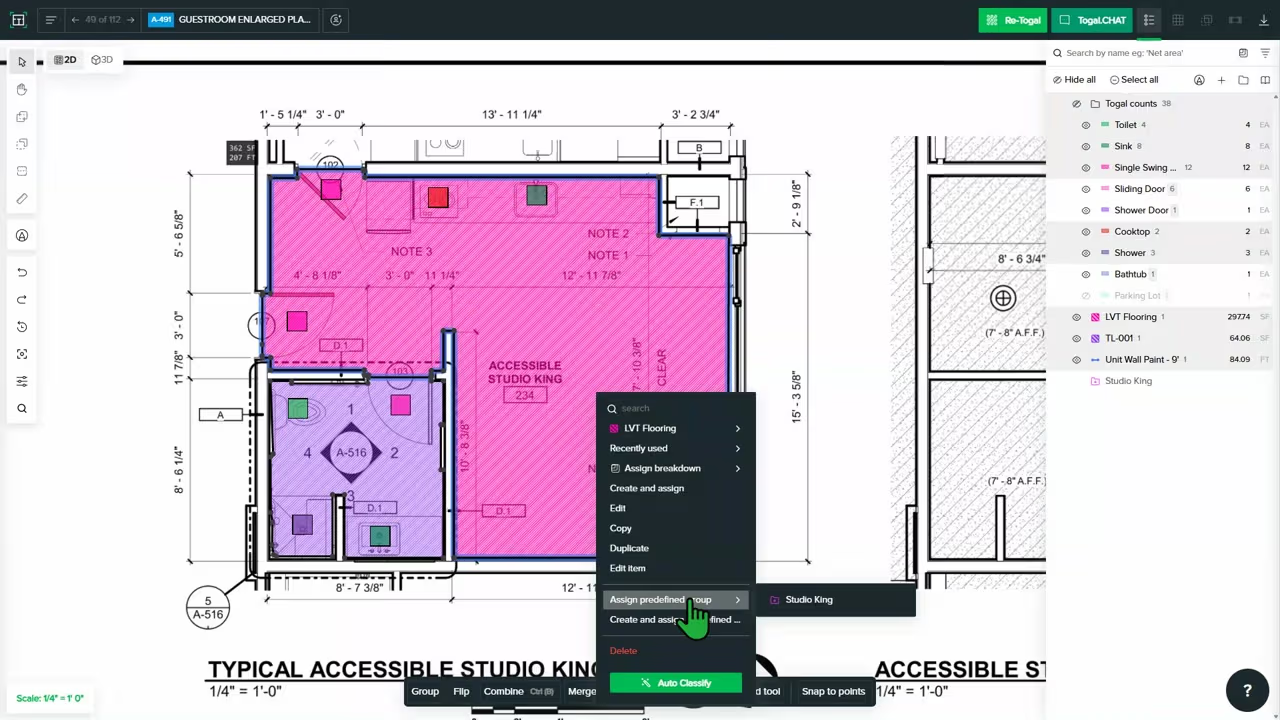
Task: Click the Auto Classify button
Action: point(676,683)
